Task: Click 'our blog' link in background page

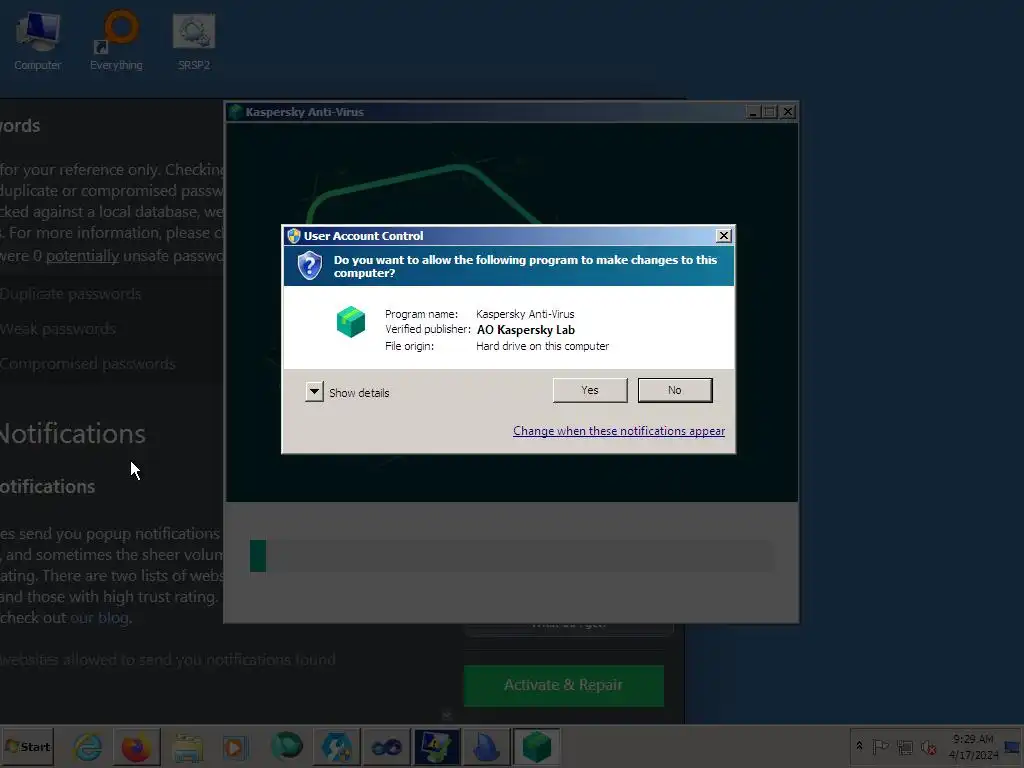Action: point(100,618)
